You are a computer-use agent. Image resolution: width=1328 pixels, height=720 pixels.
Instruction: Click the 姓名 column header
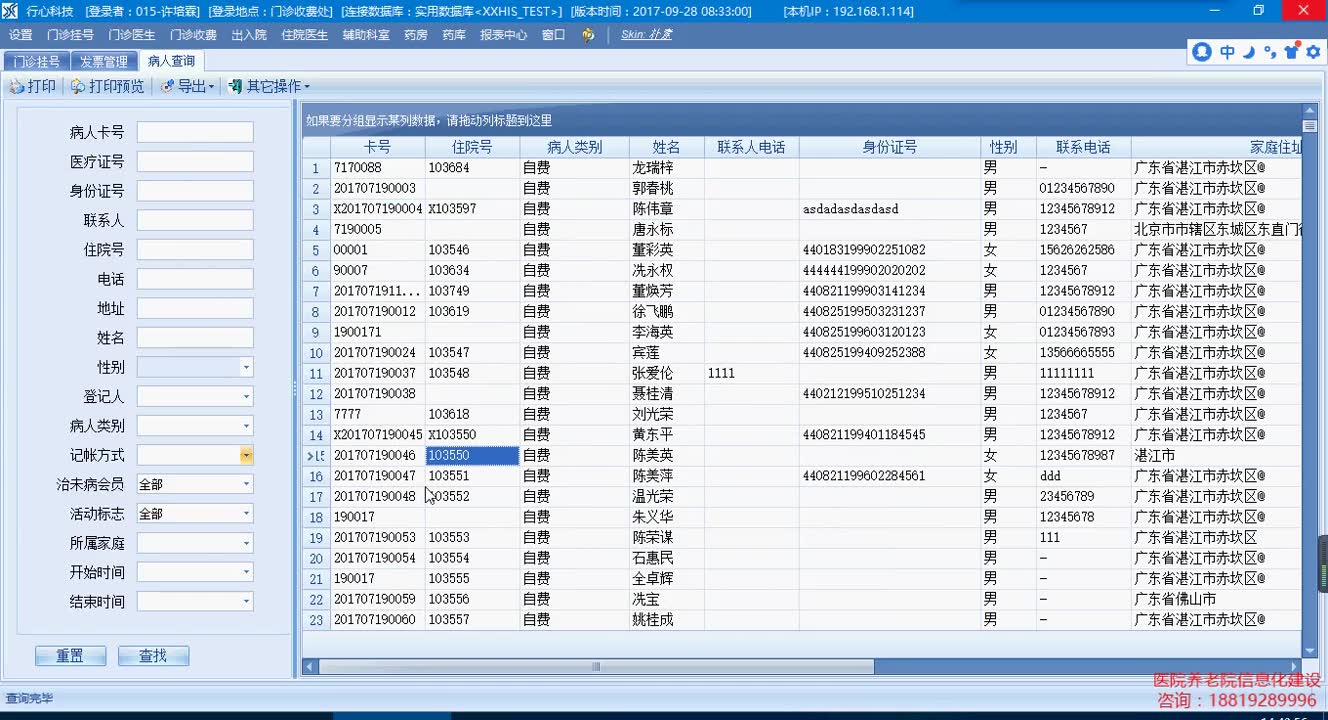pos(667,147)
